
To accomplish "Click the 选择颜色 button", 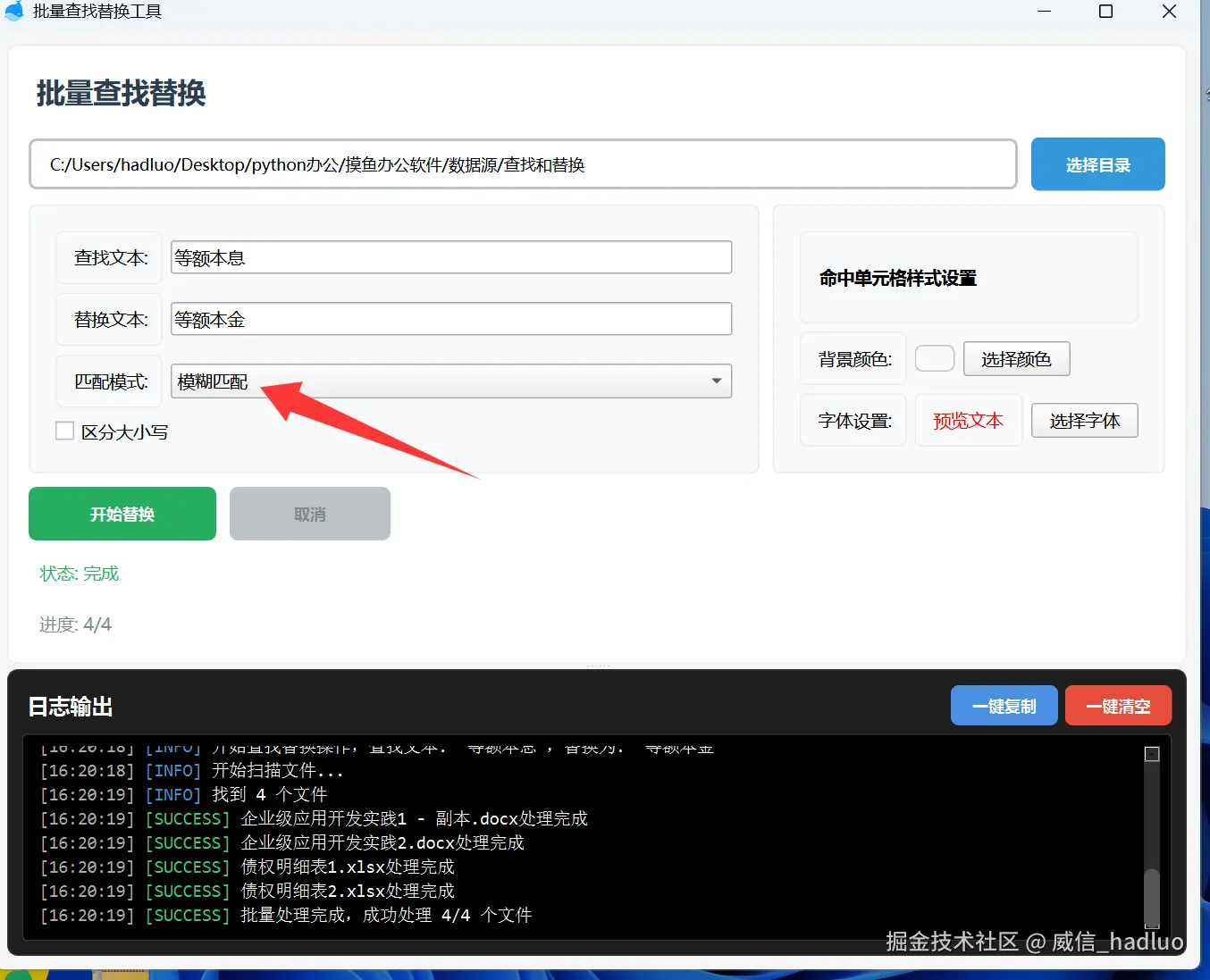I will pyautogui.click(x=1016, y=359).
